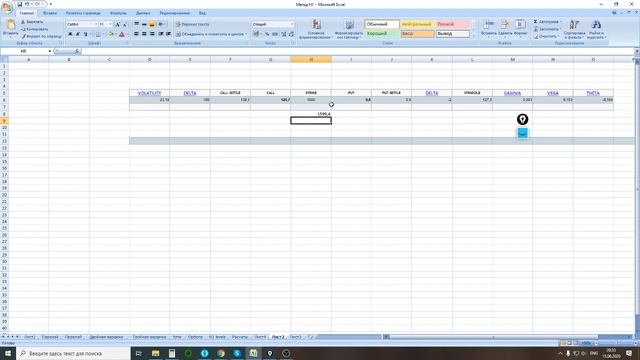Increase the cell indent
This screenshot has width=640, height=360.
pyautogui.click(x=168, y=34)
